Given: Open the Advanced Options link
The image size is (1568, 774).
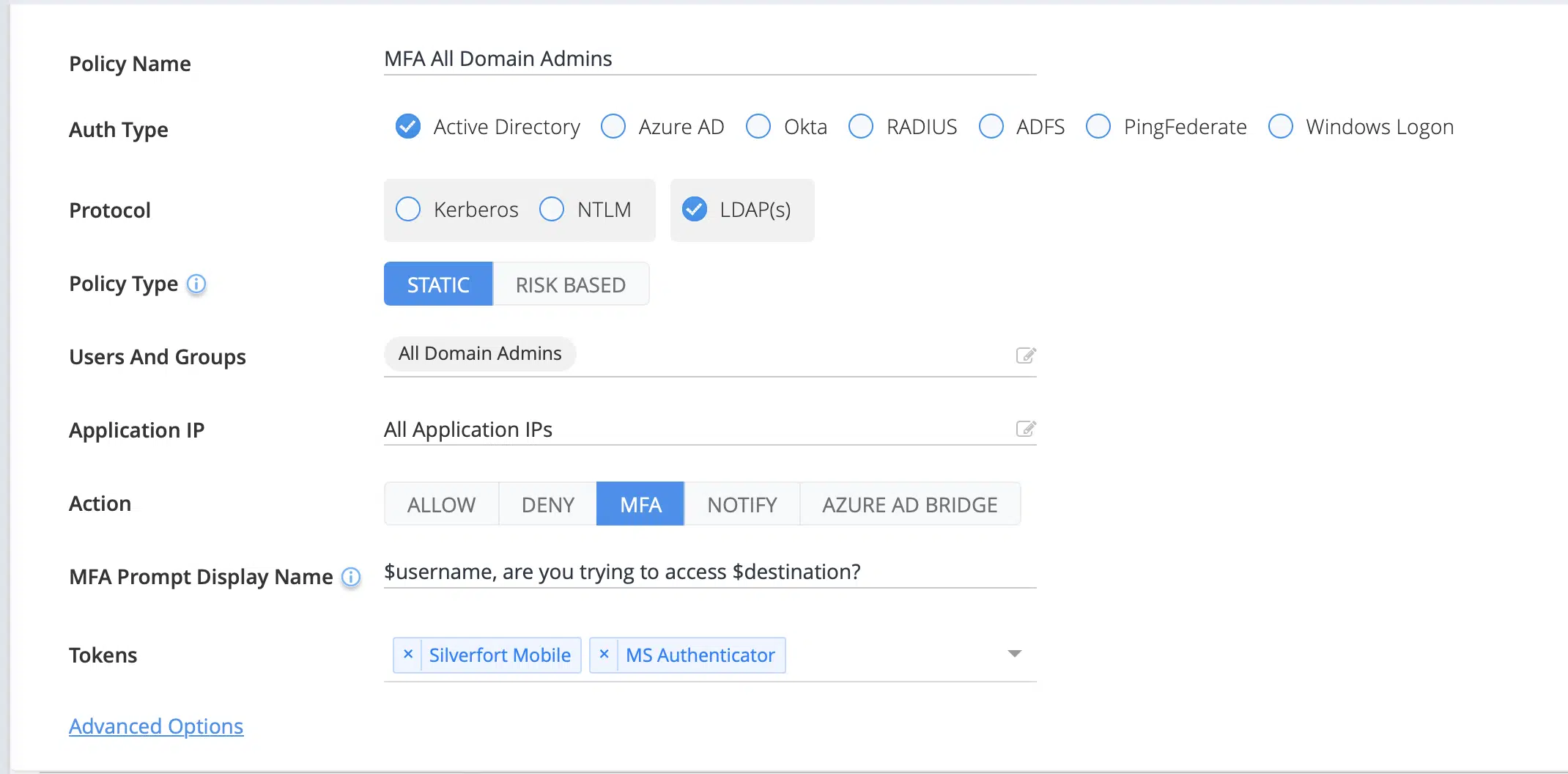Looking at the screenshot, I should [x=156, y=726].
